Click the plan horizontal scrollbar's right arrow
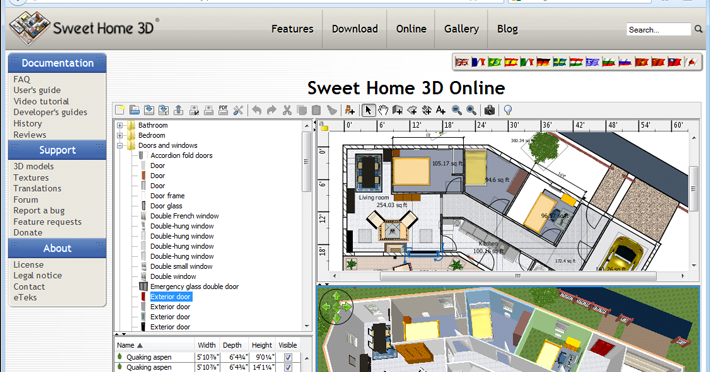The height and width of the screenshot is (372, 710). (x=682, y=276)
